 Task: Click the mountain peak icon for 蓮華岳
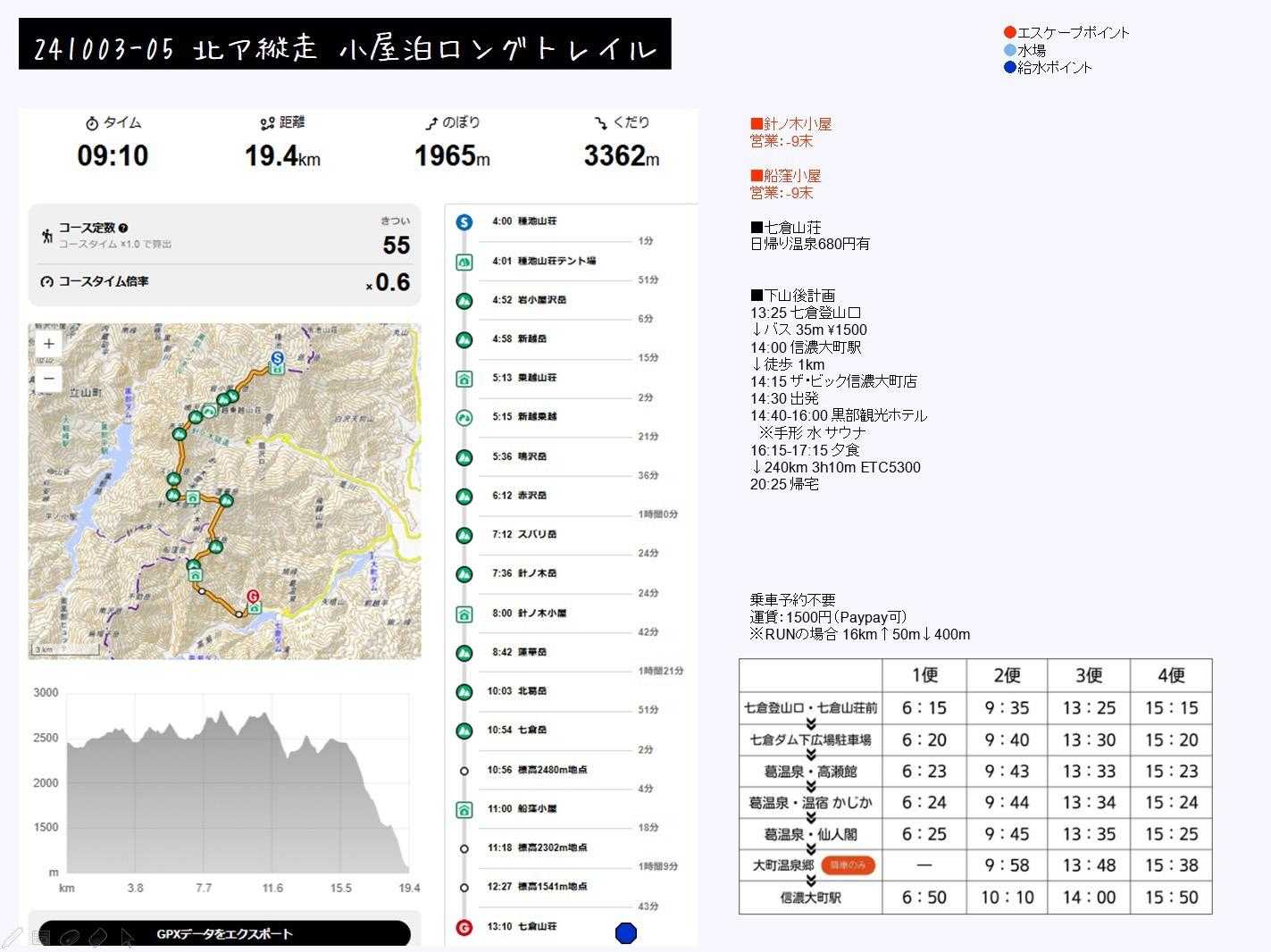[464, 653]
